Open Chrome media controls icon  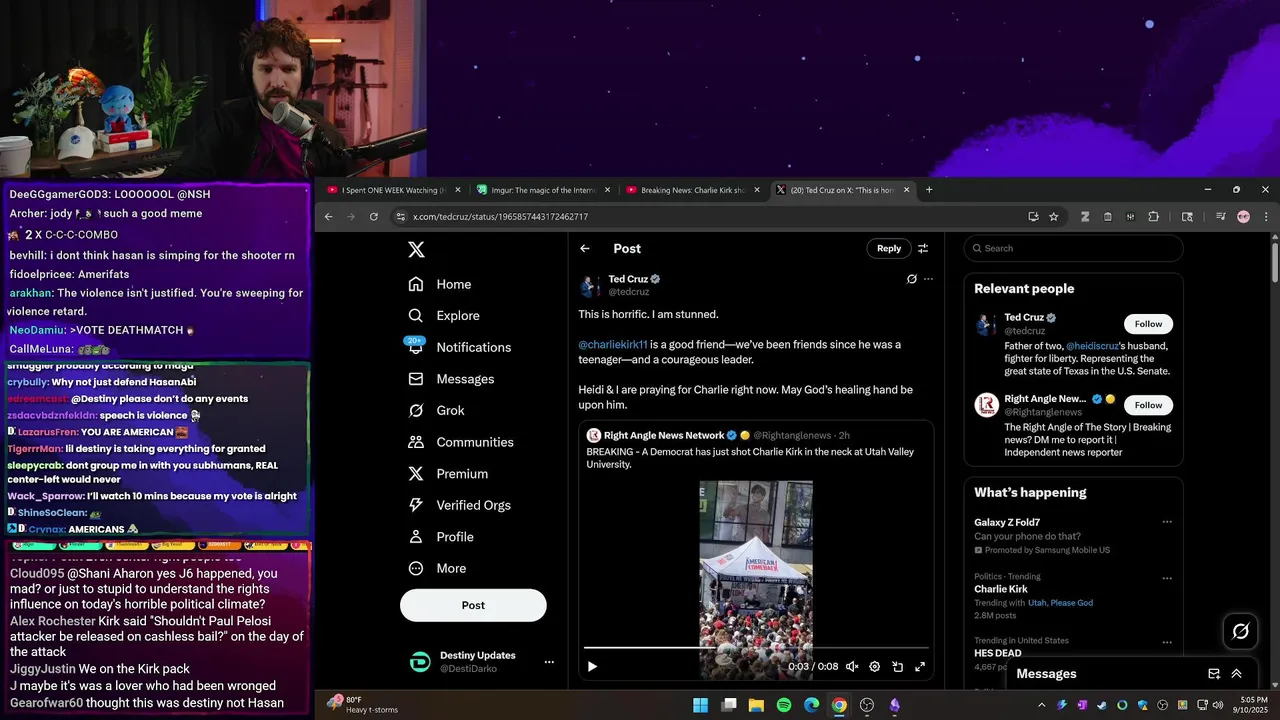coord(1221,216)
